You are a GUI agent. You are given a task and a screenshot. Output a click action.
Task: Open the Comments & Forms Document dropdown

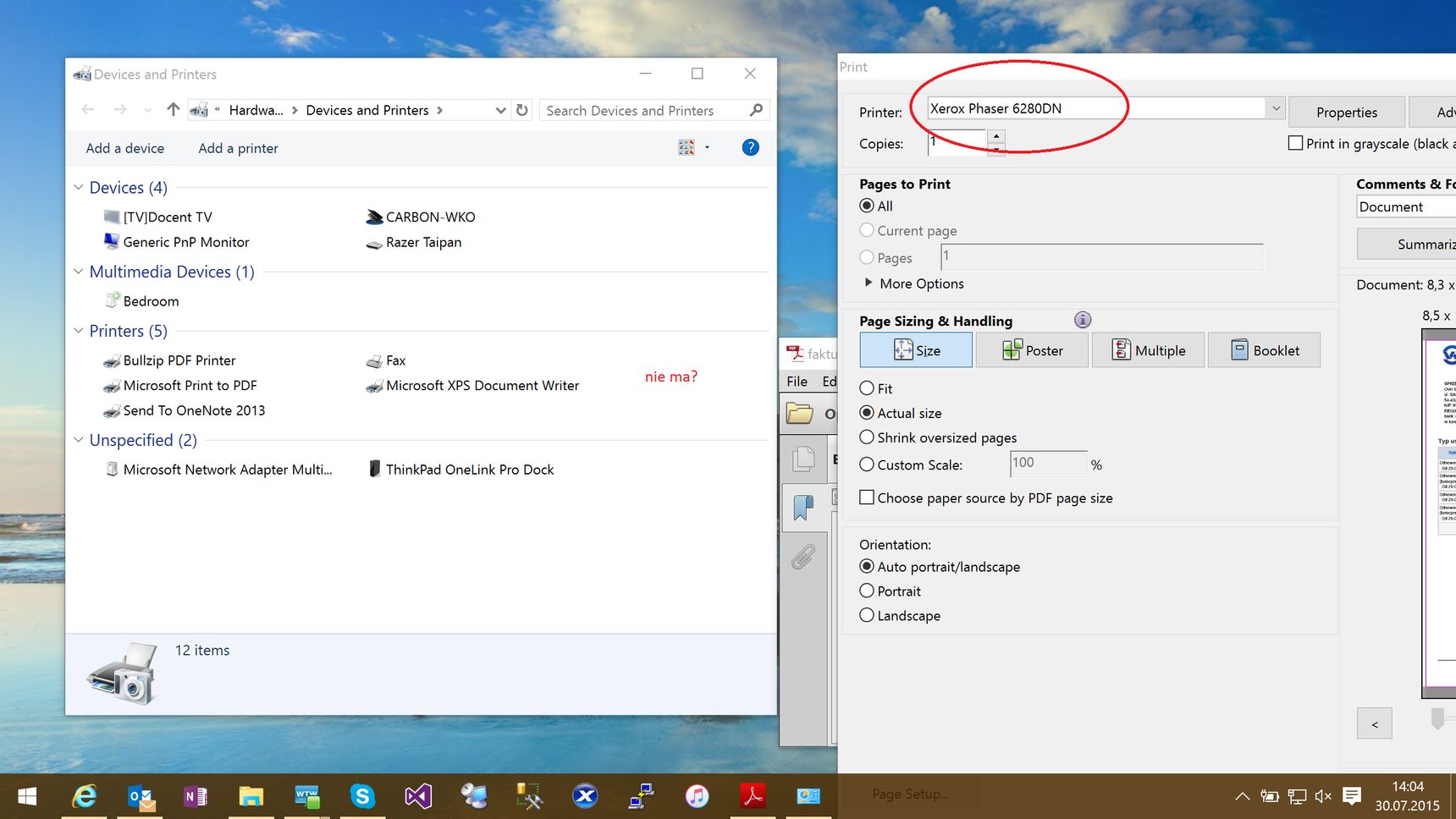[x=1406, y=206]
